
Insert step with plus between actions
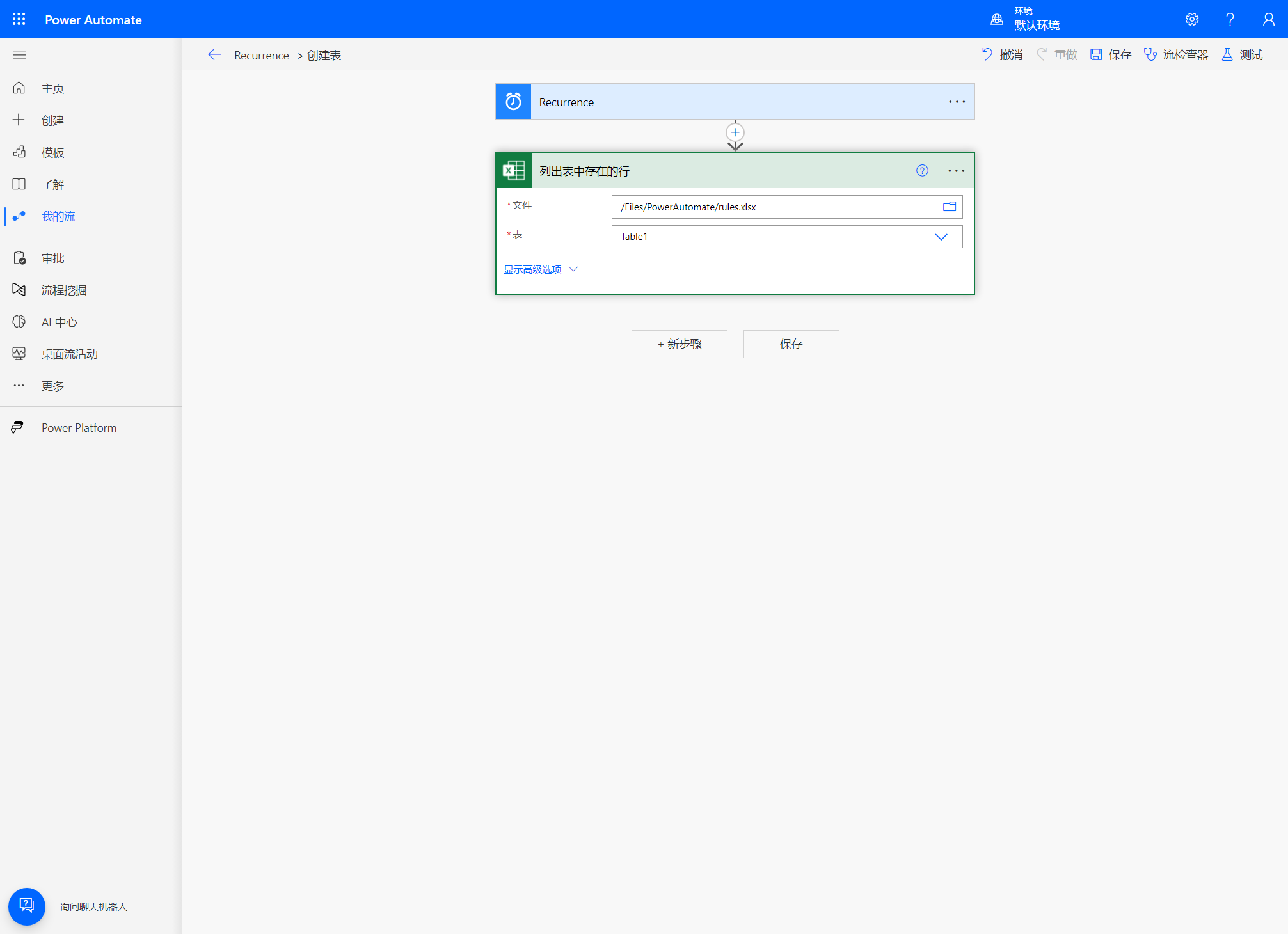tap(735, 132)
